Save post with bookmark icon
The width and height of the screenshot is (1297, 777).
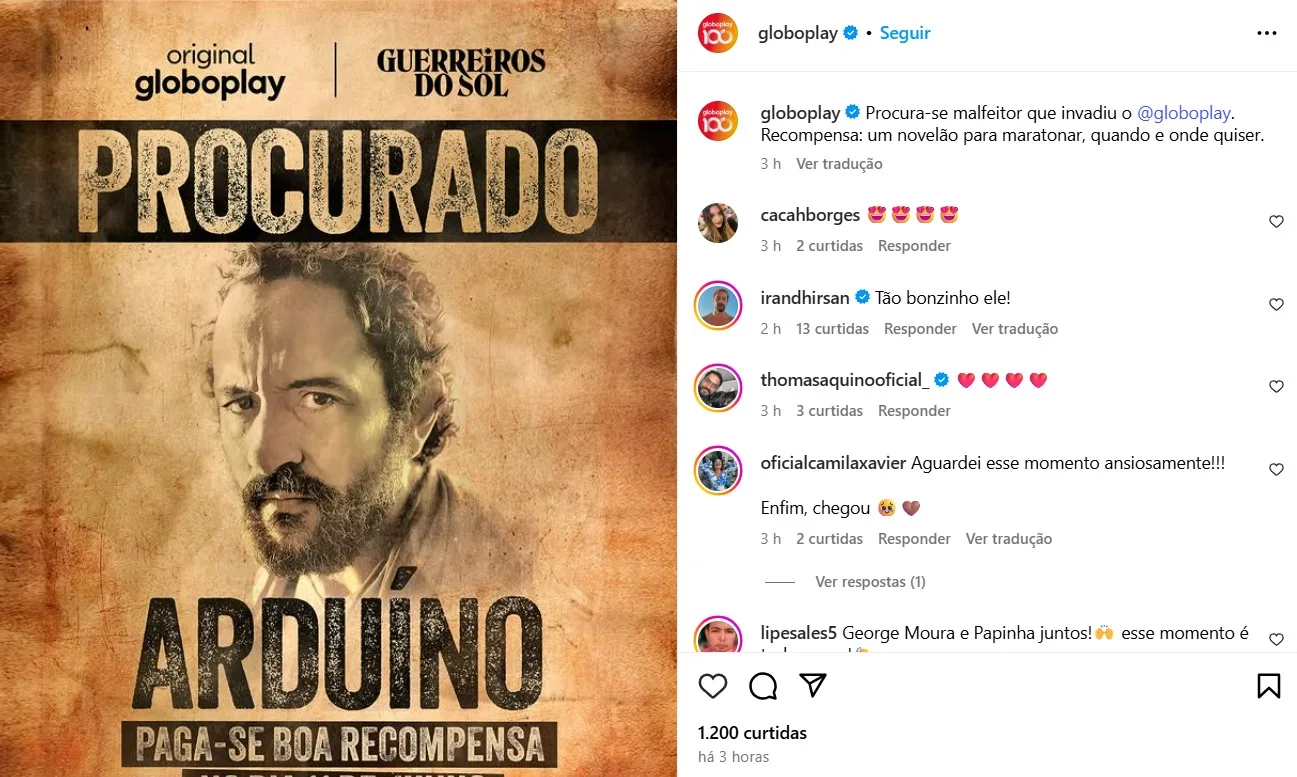pyautogui.click(x=1268, y=685)
